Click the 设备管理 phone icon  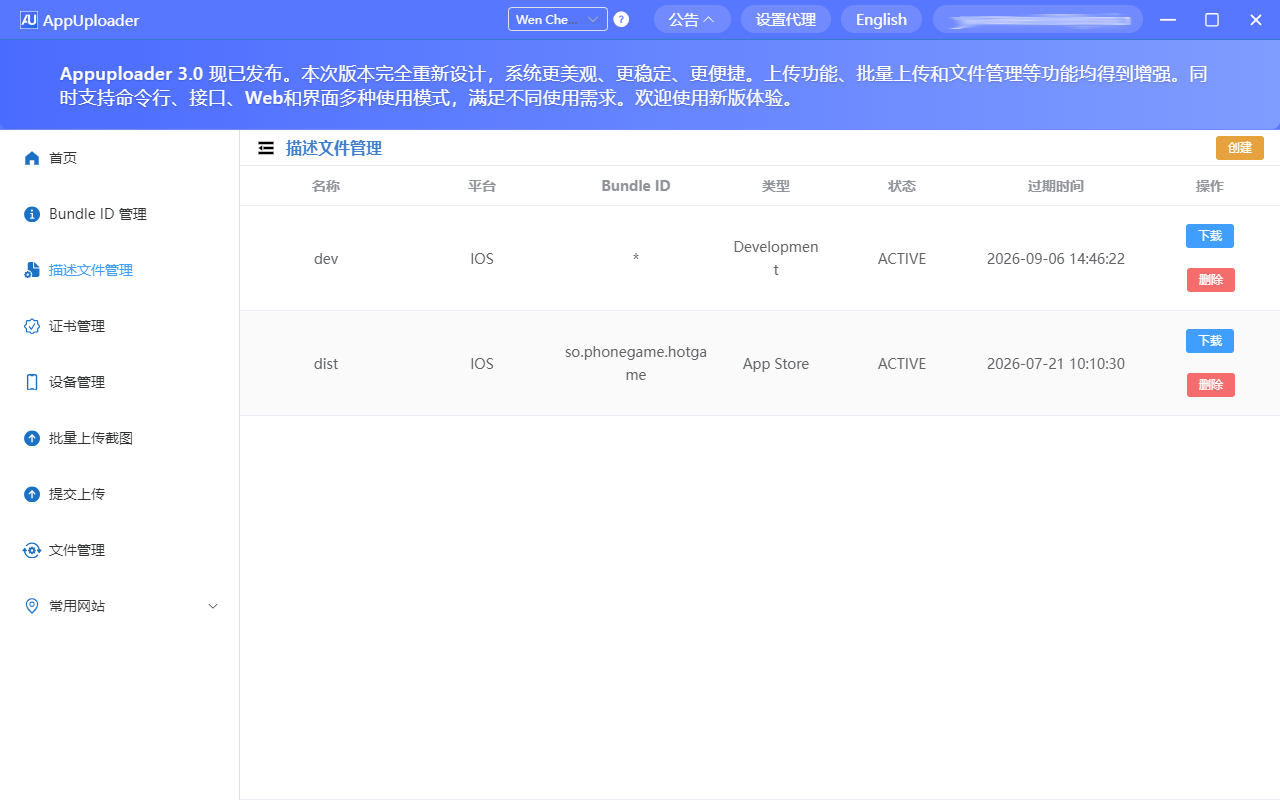click(x=31, y=381)
